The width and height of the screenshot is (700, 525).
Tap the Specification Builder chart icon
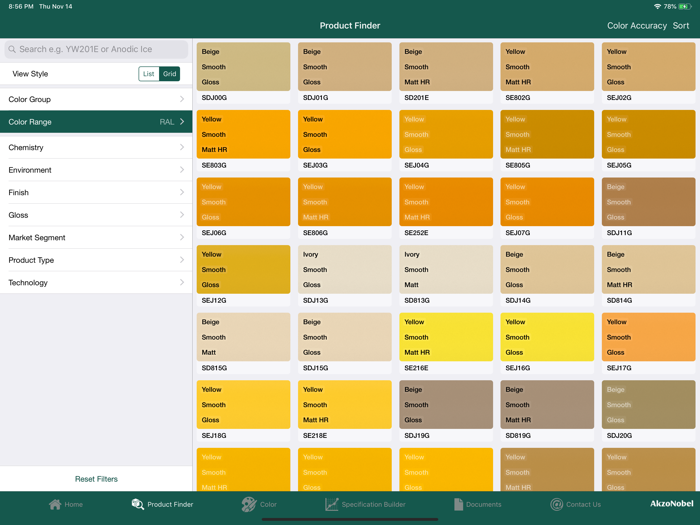331,504
